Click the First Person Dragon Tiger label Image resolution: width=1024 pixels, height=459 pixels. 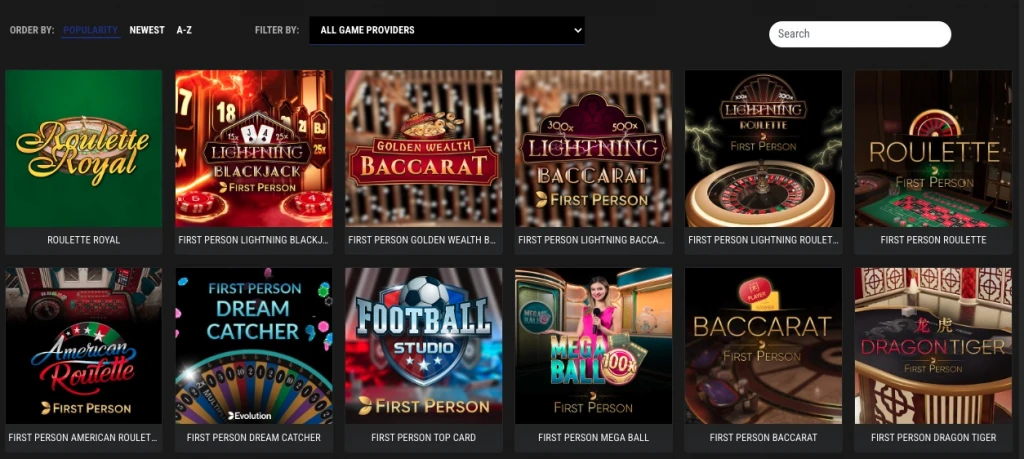click(x=934, y=438)
